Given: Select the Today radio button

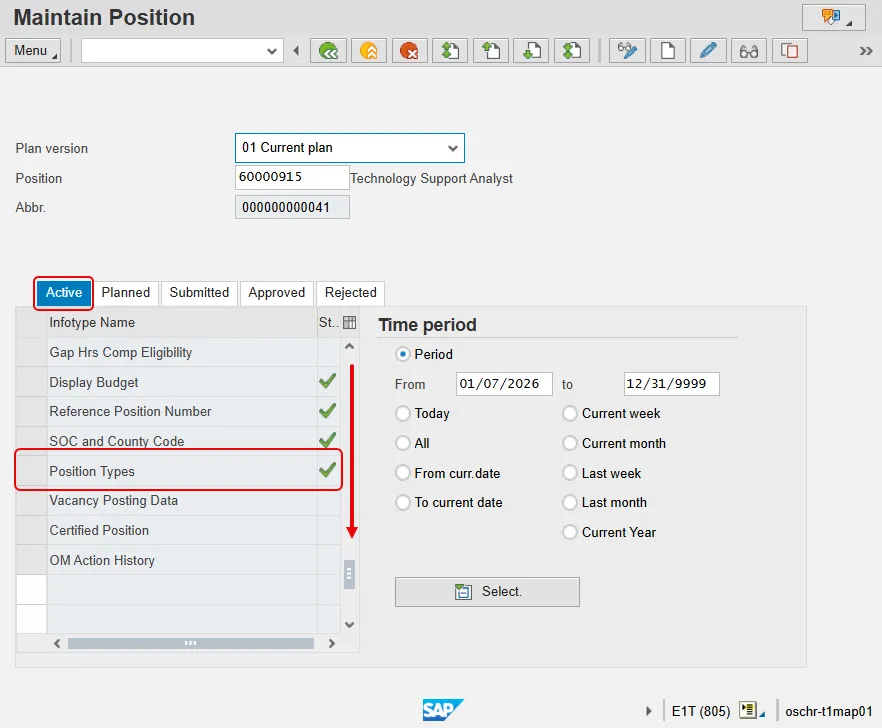Looking at the screenshot, I should (402, 414).
